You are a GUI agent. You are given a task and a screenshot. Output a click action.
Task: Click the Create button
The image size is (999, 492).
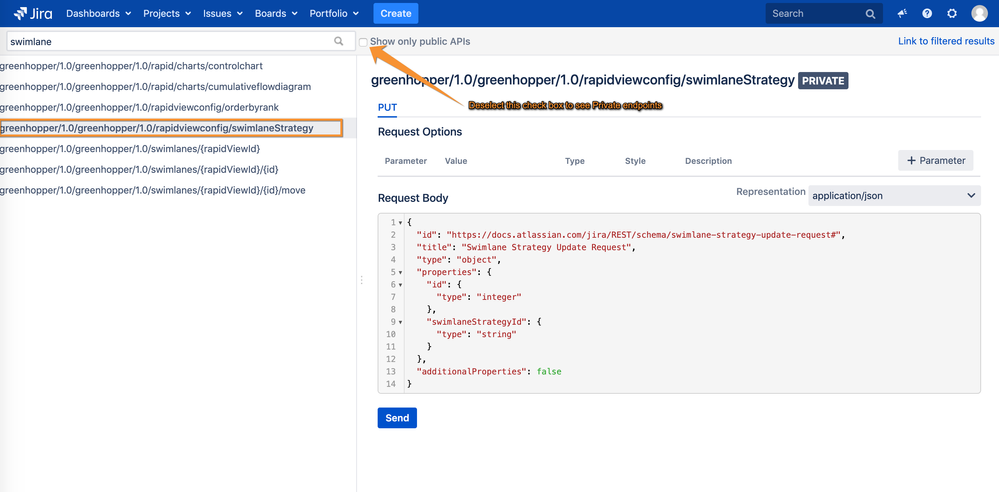click(396, 13)
